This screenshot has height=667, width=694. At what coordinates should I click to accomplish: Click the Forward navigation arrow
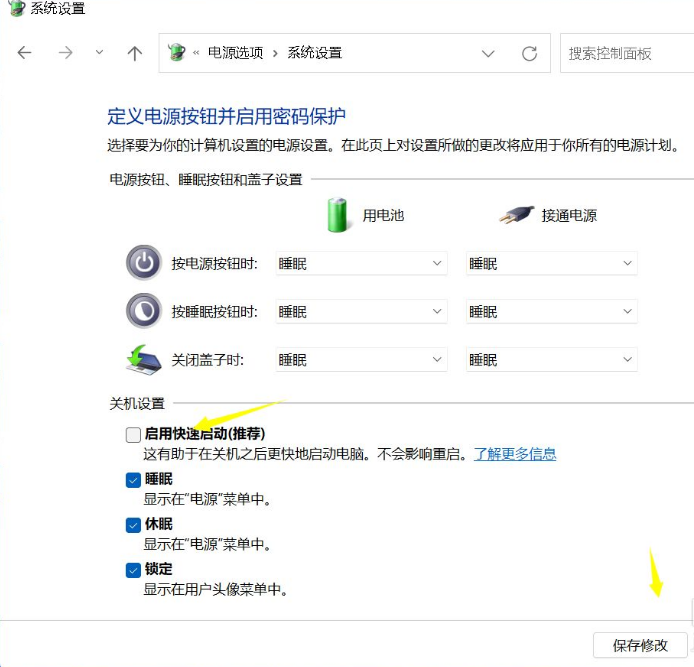tap(66, 53)
